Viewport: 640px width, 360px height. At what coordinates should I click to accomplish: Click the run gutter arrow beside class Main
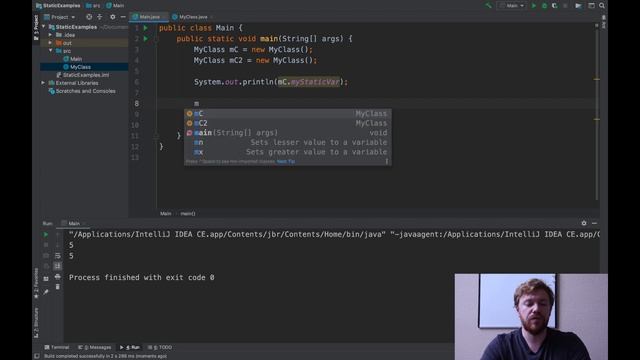point(146,28)
